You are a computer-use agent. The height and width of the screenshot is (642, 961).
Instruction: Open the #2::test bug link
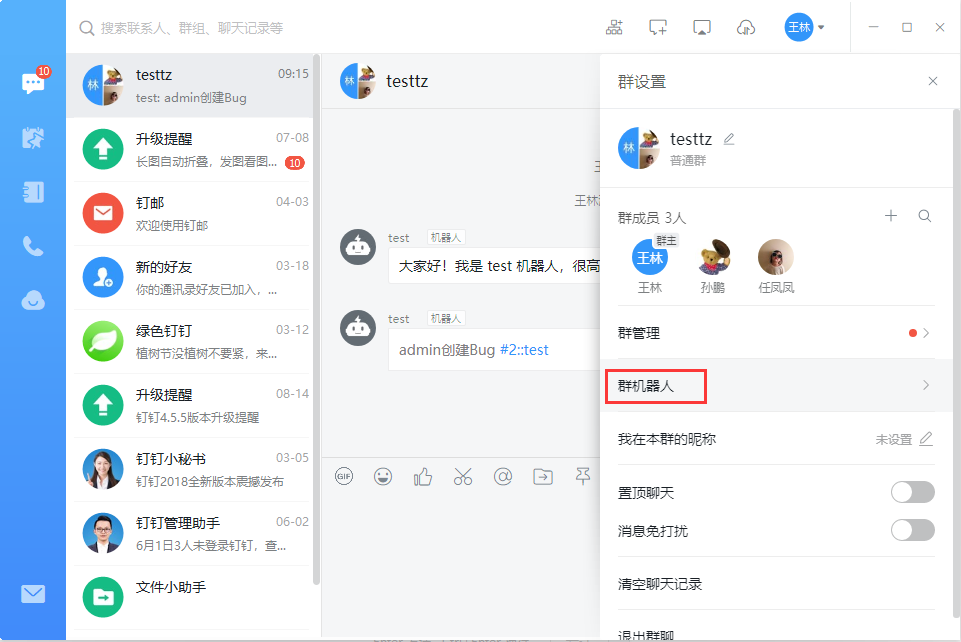click(524, 350)
